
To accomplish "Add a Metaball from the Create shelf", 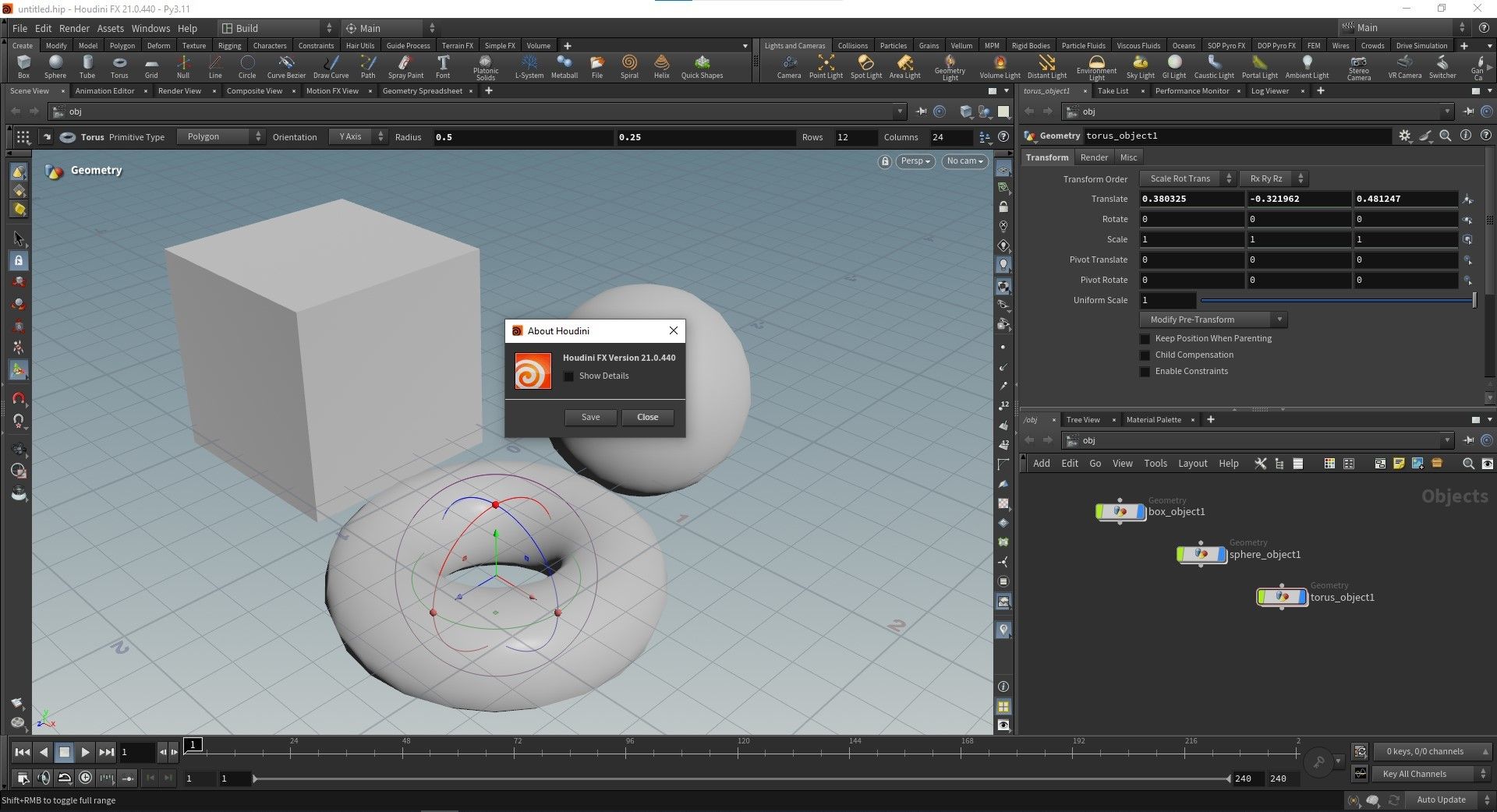I will pos(564,66).
